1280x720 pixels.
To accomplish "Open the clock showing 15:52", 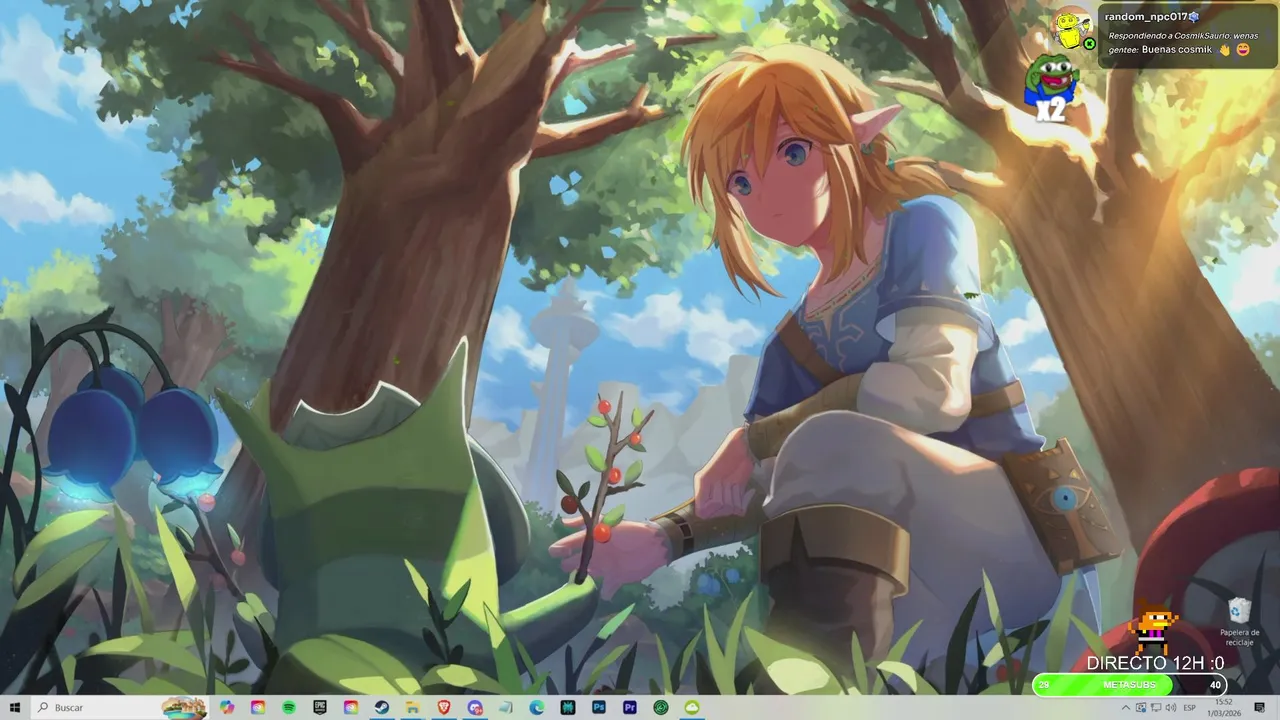I will 1223,707.
